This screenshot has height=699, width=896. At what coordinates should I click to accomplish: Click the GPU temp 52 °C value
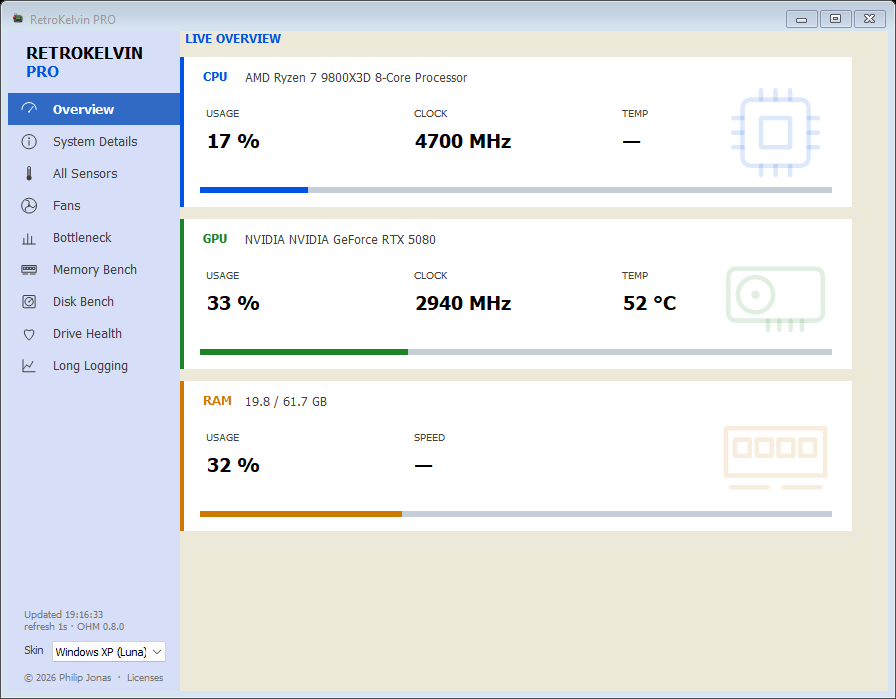coord(650,303)
